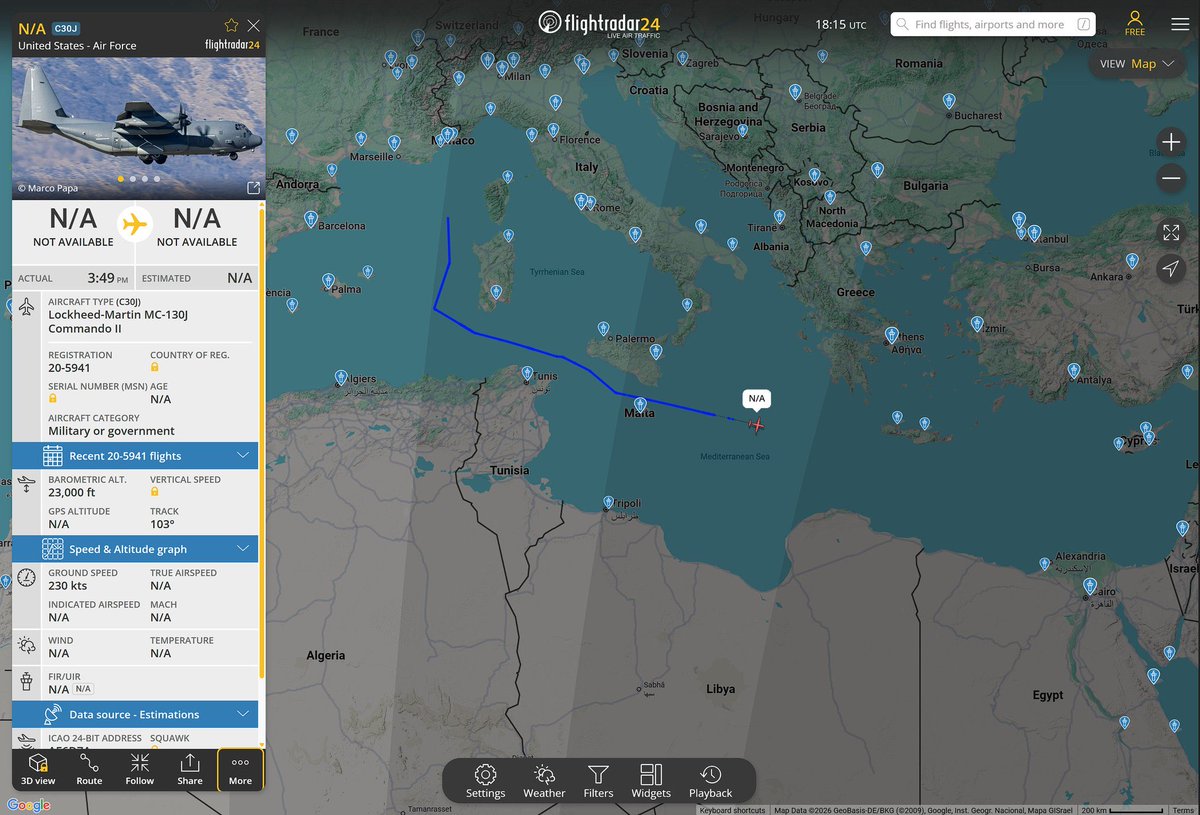Toggle fullscreen map view

click(x=1171, y=233)
